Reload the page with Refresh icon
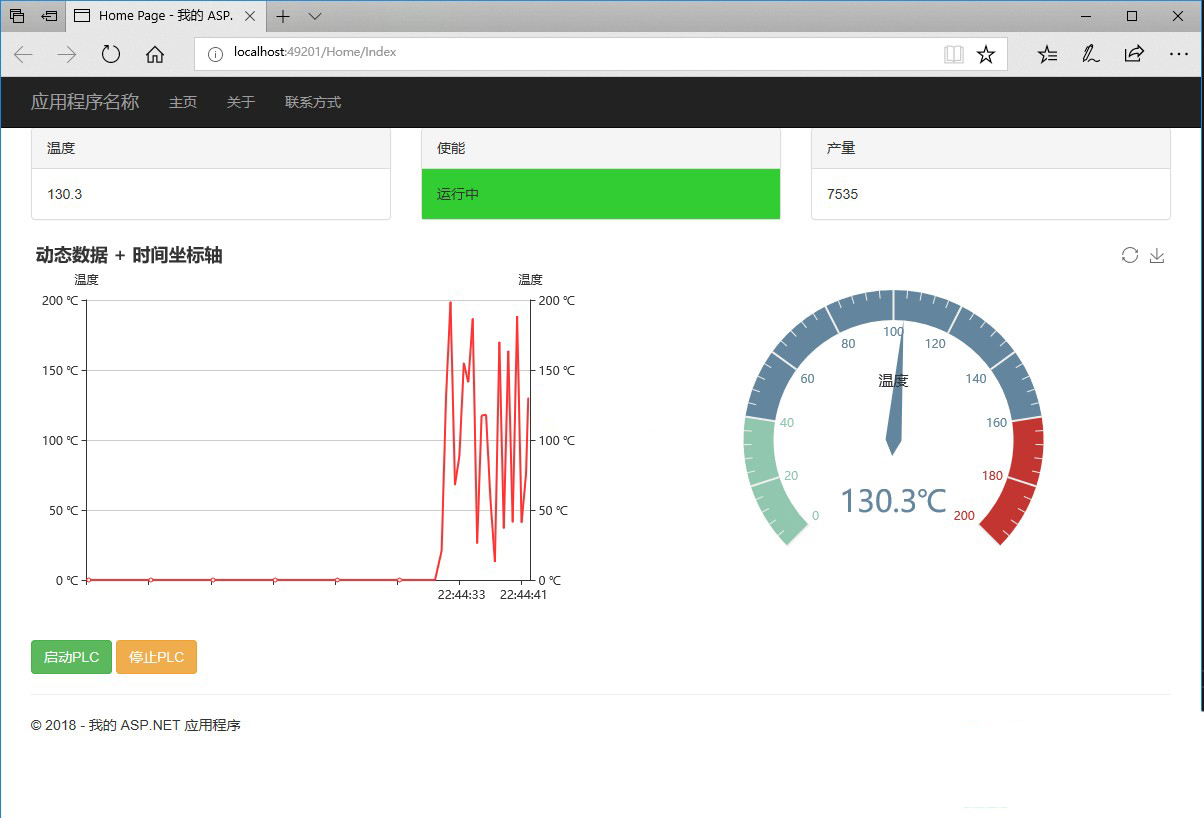 tap(111, 54)
